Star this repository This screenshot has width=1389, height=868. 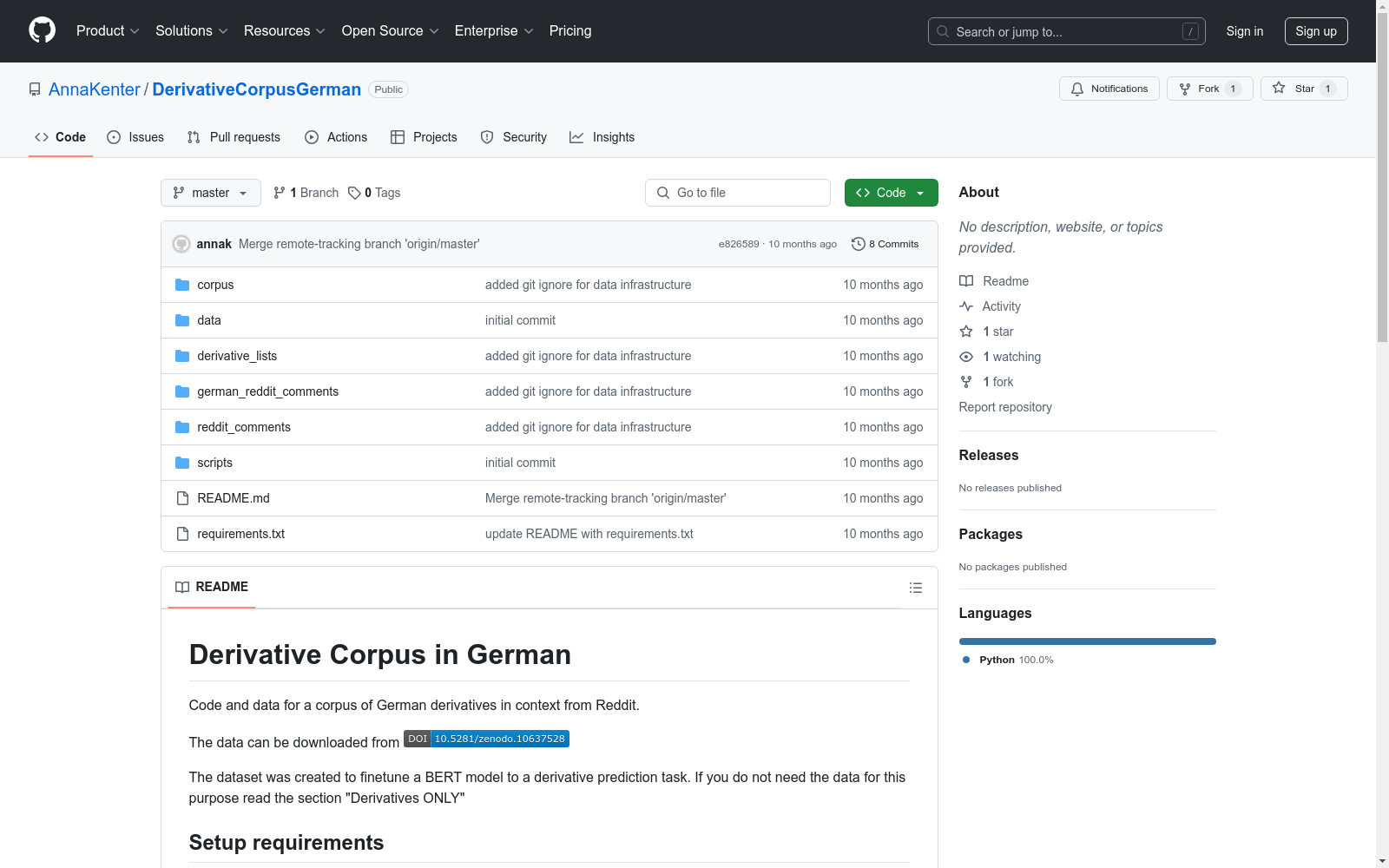[1304, 89]
